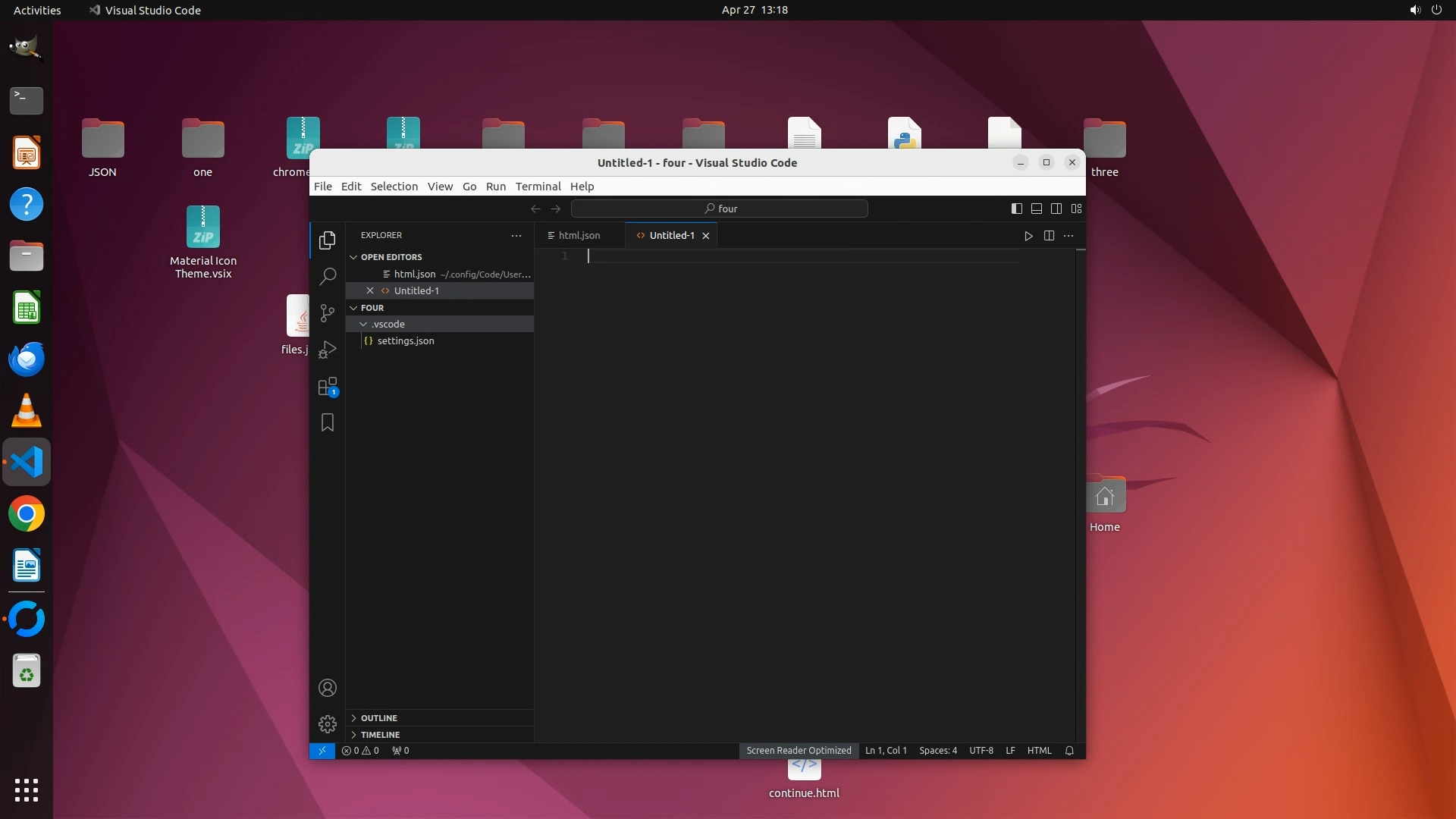Open Run and Debug view
This screenshot has height=819, width=1456.
pyautogui.click(x=328, y=350)
